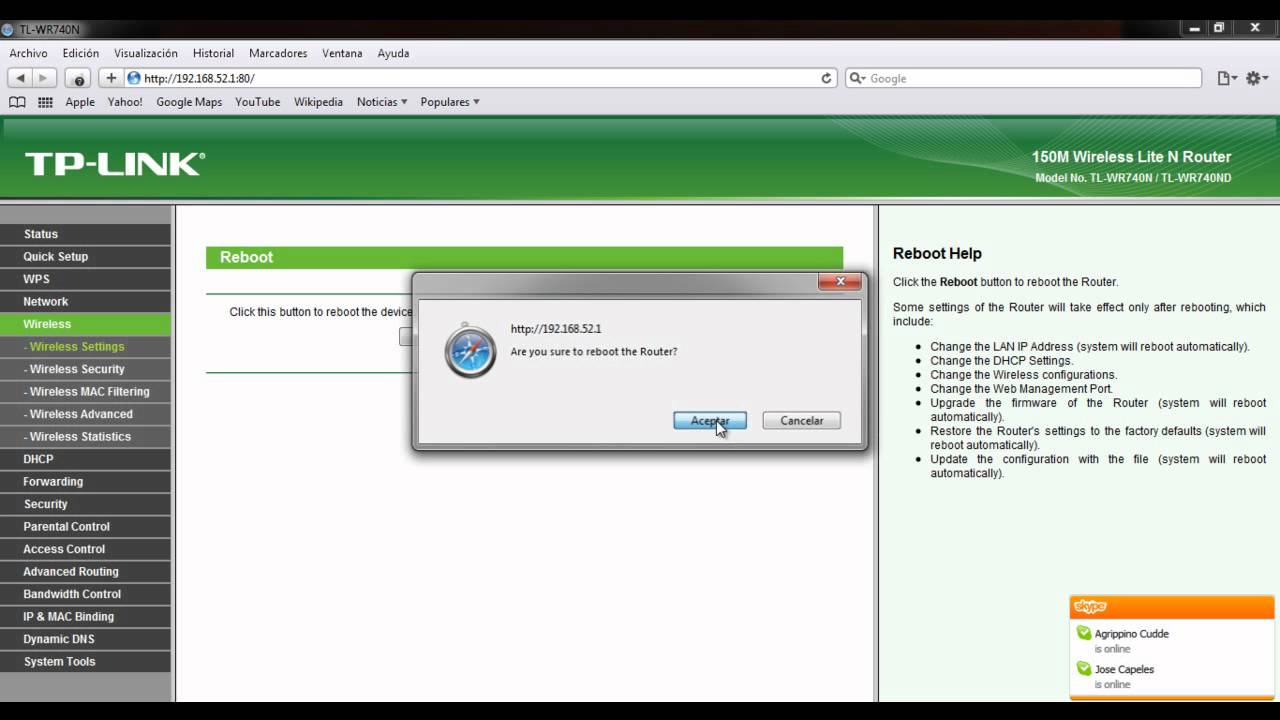Open the Visualización menu
Image resolution: width=1280 pixels, height=720 pixels.
click(x=146, y=53)
